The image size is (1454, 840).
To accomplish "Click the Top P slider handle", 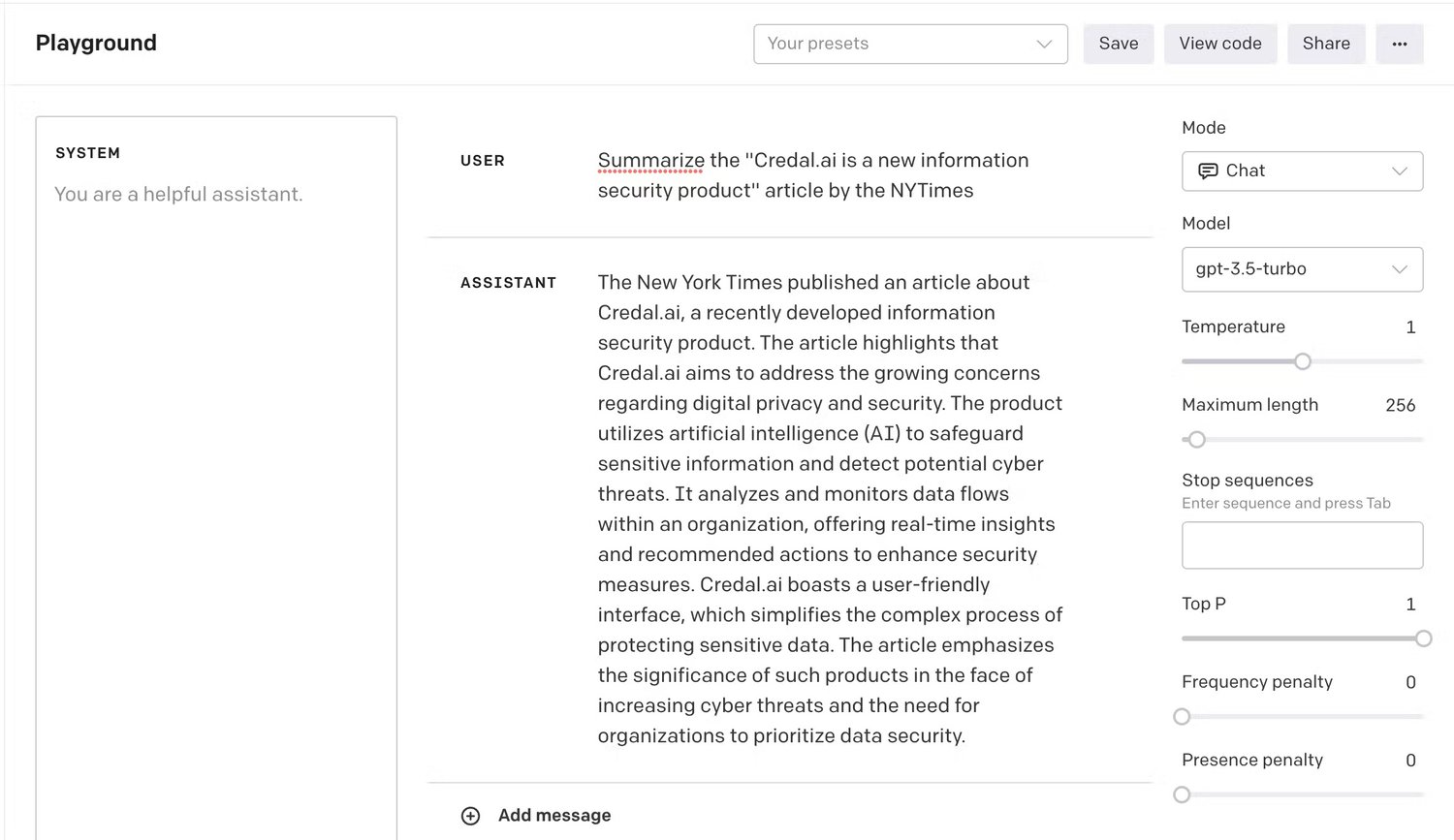I will point(1423,638).
